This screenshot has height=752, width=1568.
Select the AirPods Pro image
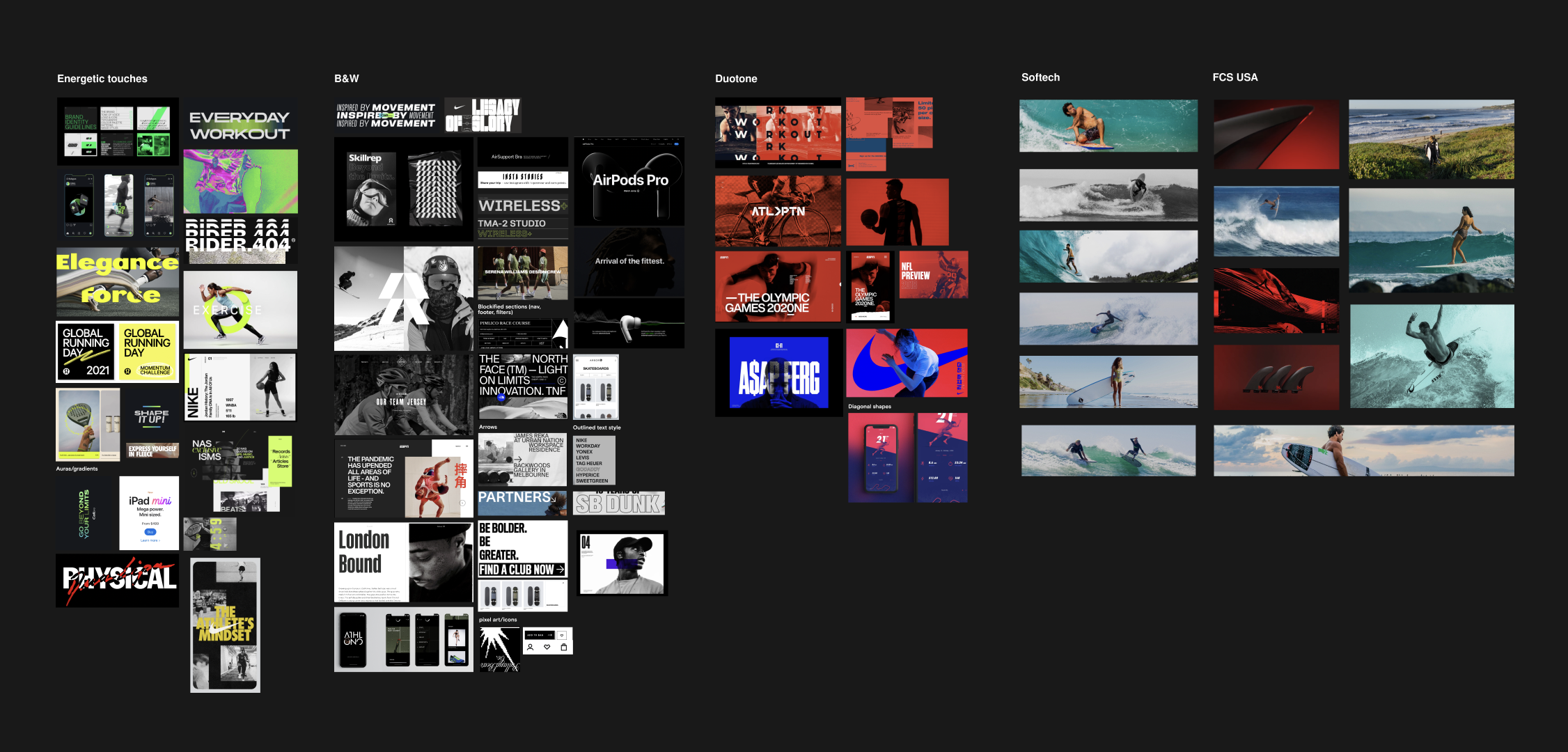(629, 181)
